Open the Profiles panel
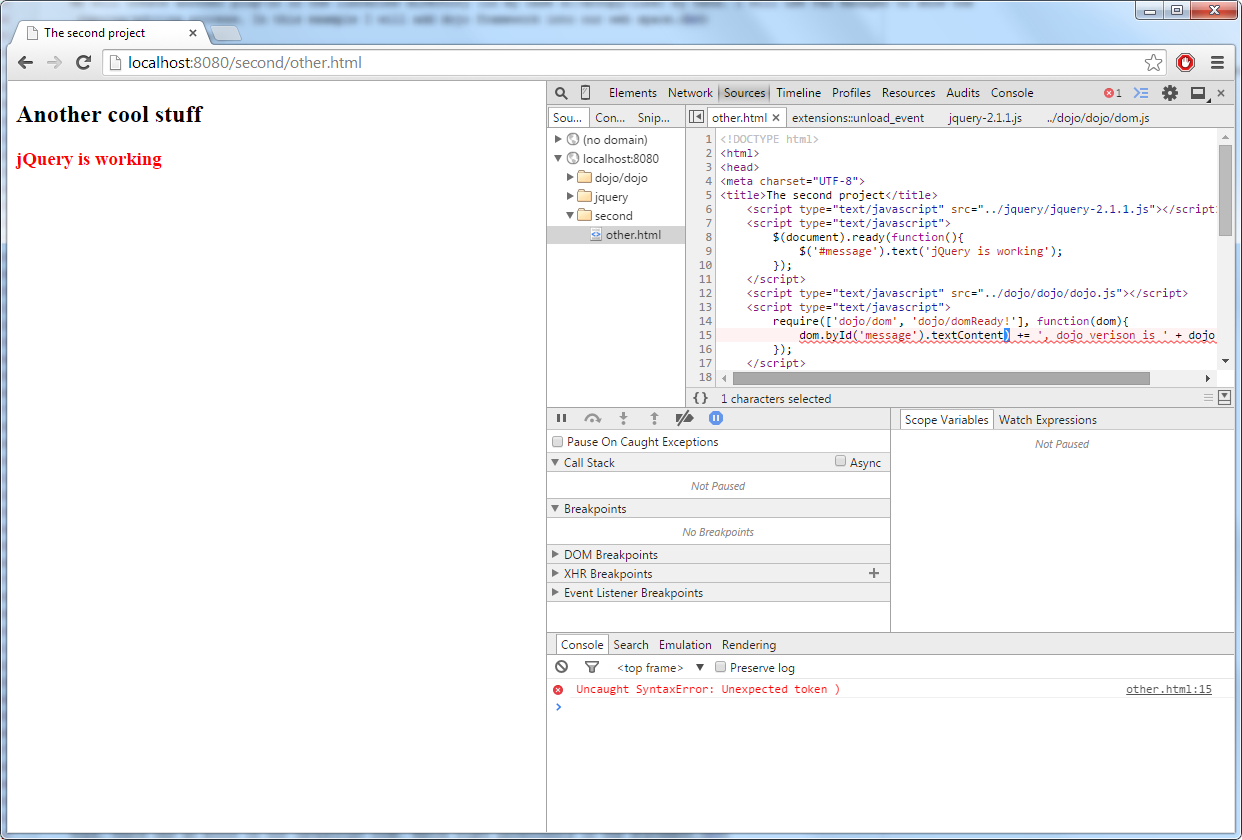Image resolution: width=1242 pixels, height=840 pixels. point(851,93)
